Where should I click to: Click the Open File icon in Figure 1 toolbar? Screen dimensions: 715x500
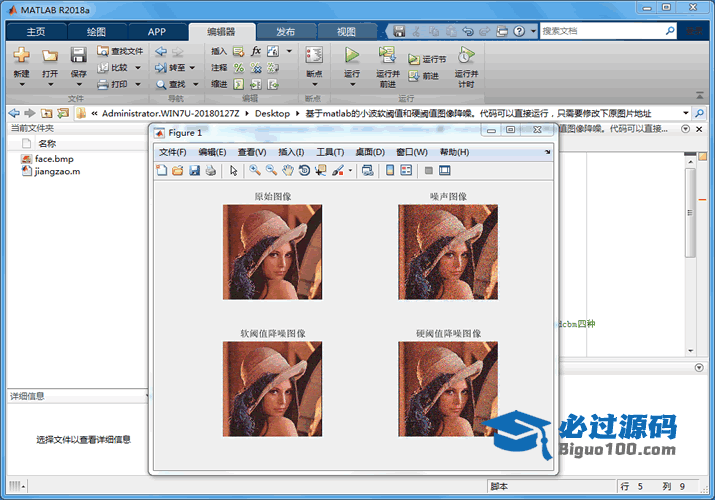[178, 170]
